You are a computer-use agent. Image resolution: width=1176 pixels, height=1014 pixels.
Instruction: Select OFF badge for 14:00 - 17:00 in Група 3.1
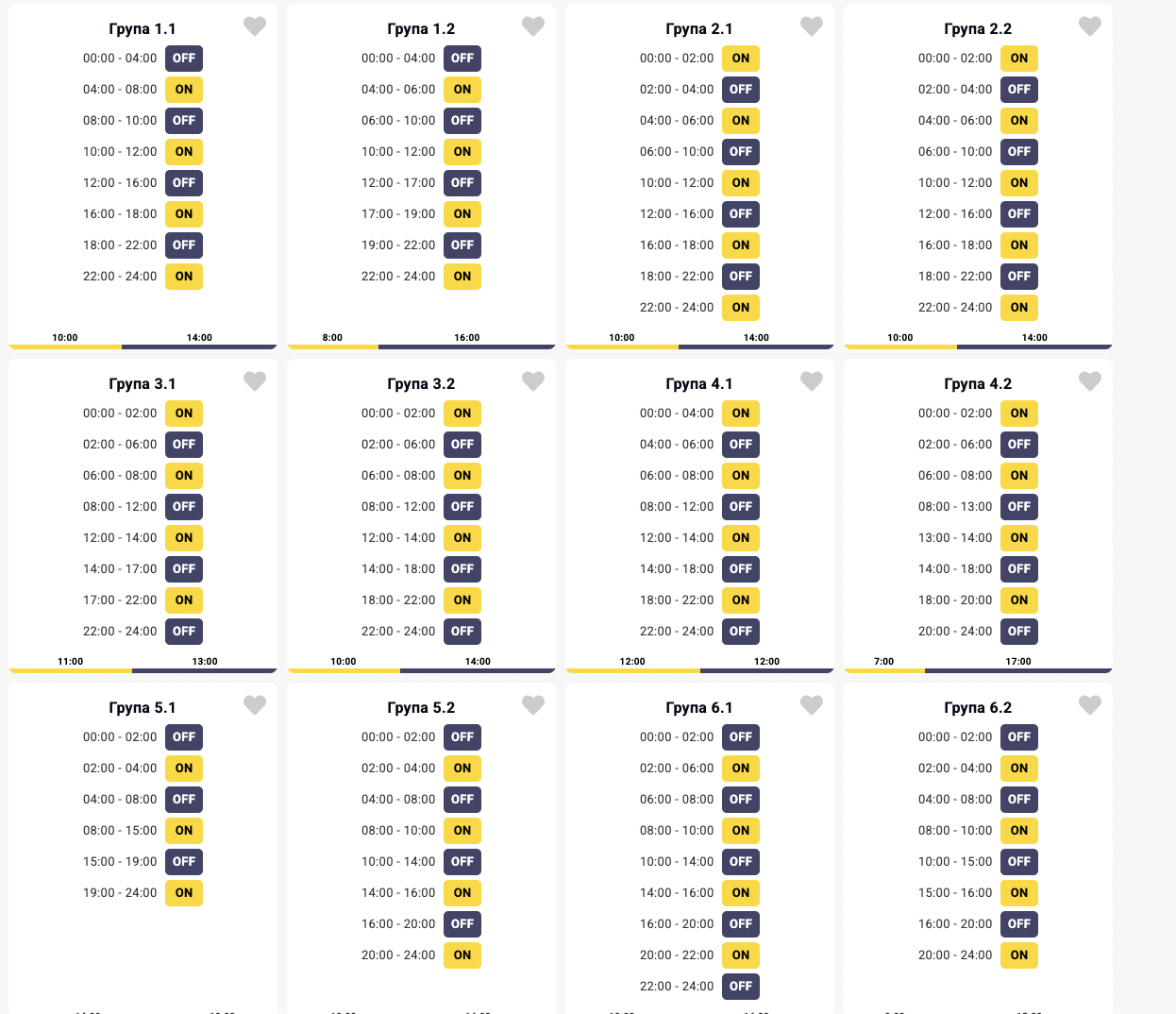tap(184, 569)
